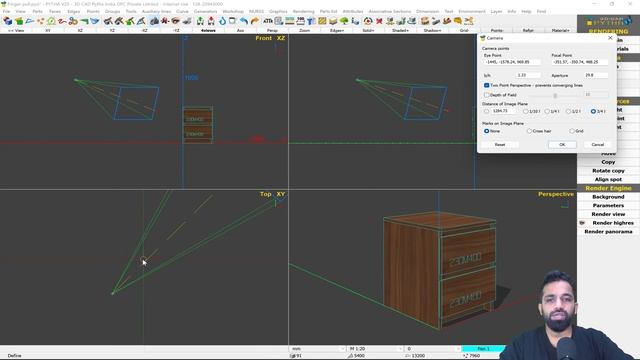
Task: Click the green up-arrow import icon
Action: 200,21
